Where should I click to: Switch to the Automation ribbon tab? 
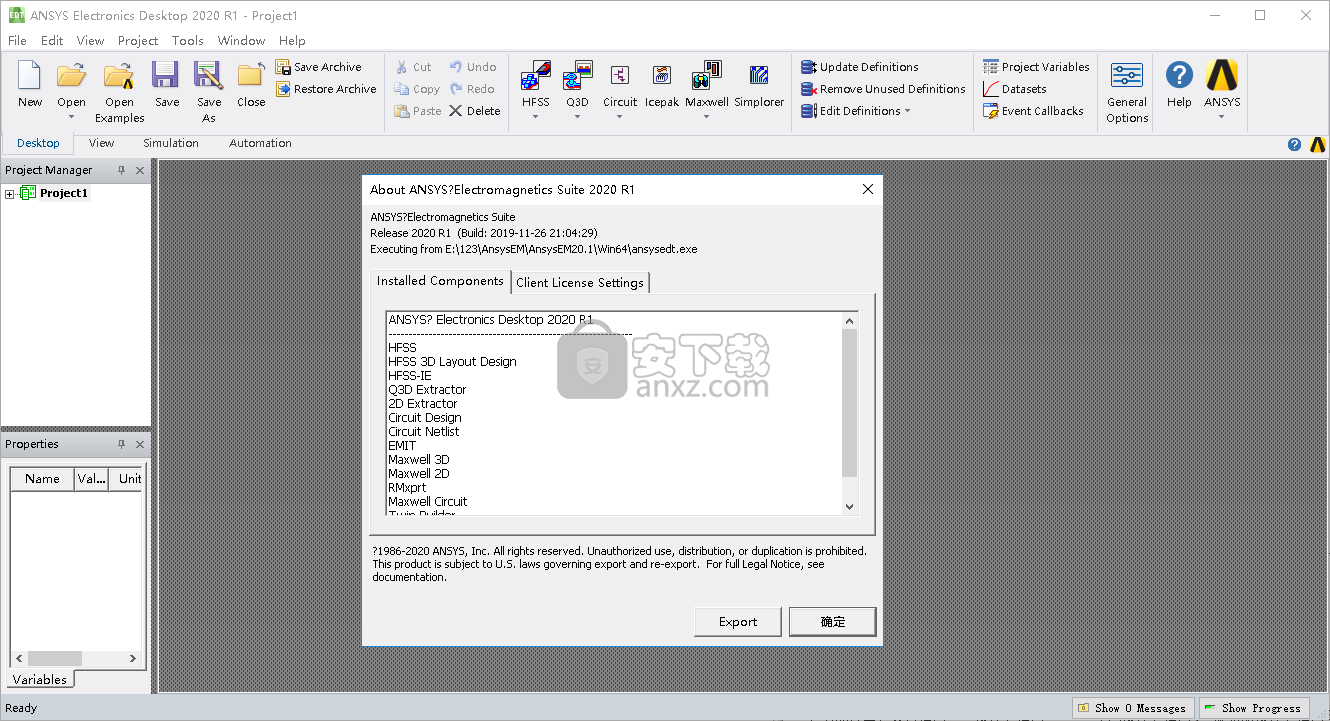tap(260, 143)
